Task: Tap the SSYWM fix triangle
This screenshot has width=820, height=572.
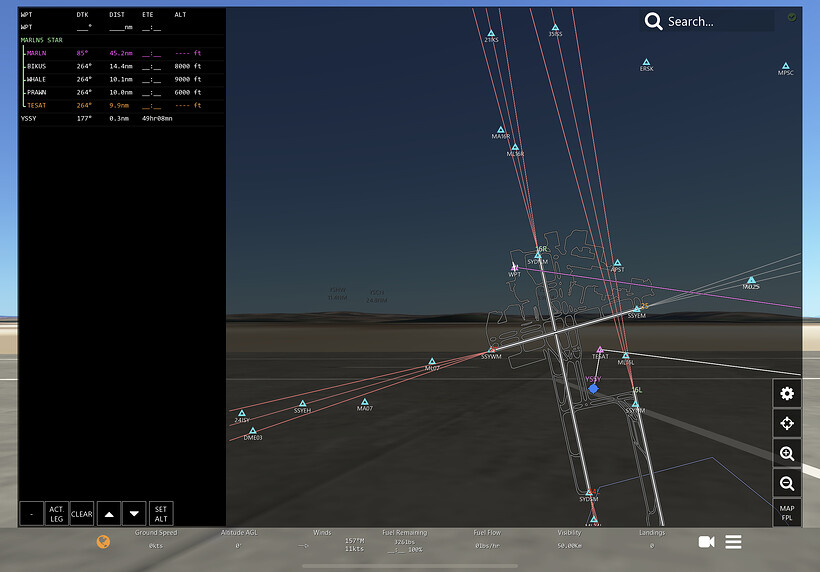Action: tap(492, 350)
